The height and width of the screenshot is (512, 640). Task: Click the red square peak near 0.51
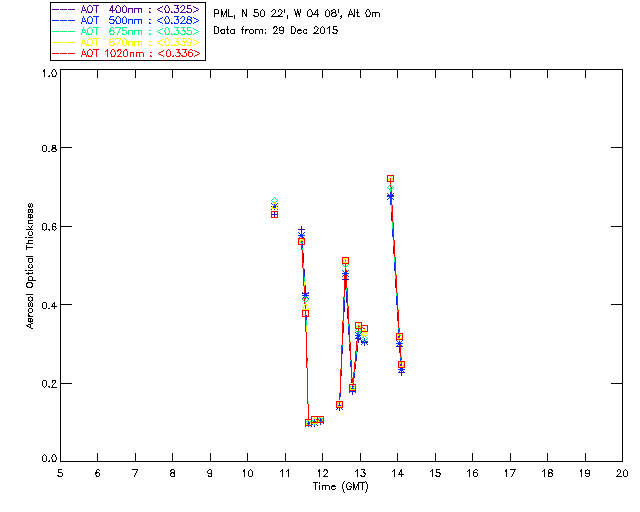click(345, 260)
